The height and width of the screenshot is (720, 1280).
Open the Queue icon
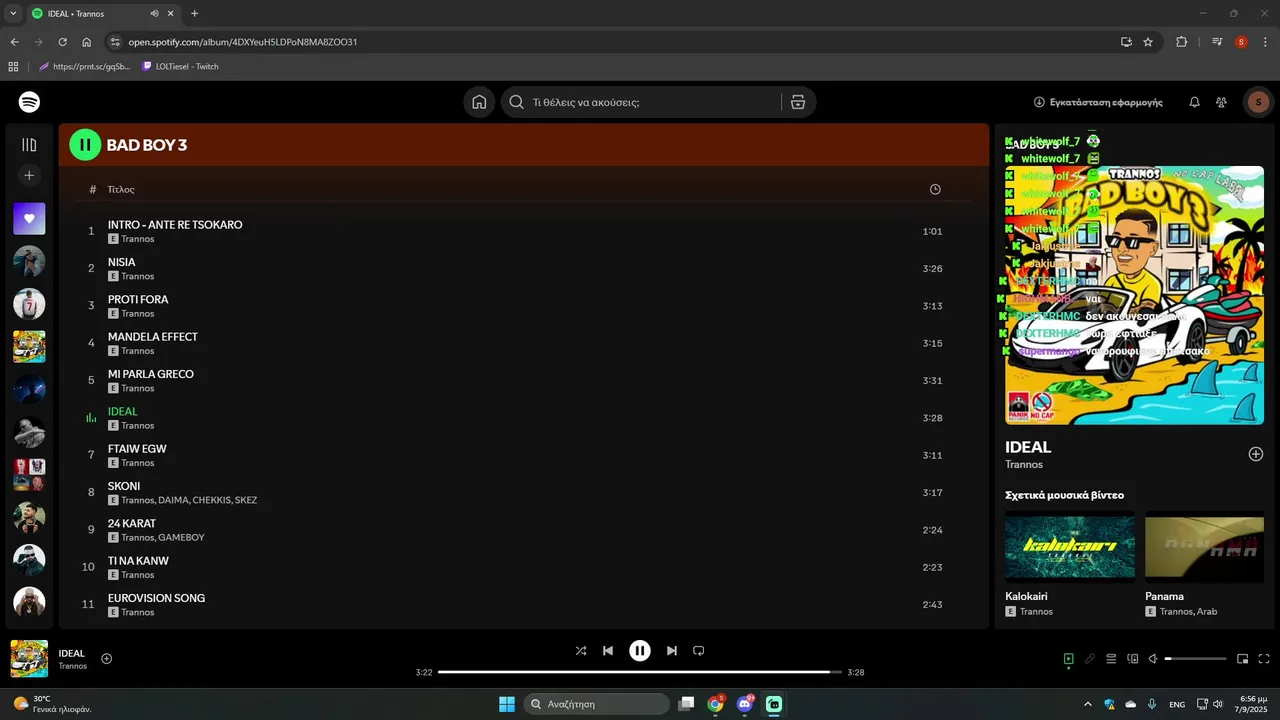pos(1111,659)
